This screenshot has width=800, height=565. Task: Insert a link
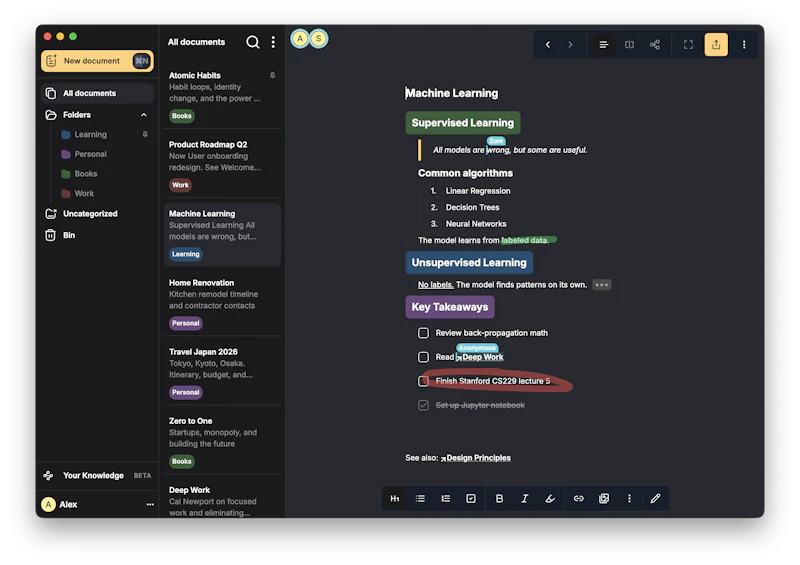click(x=579, y=499)
